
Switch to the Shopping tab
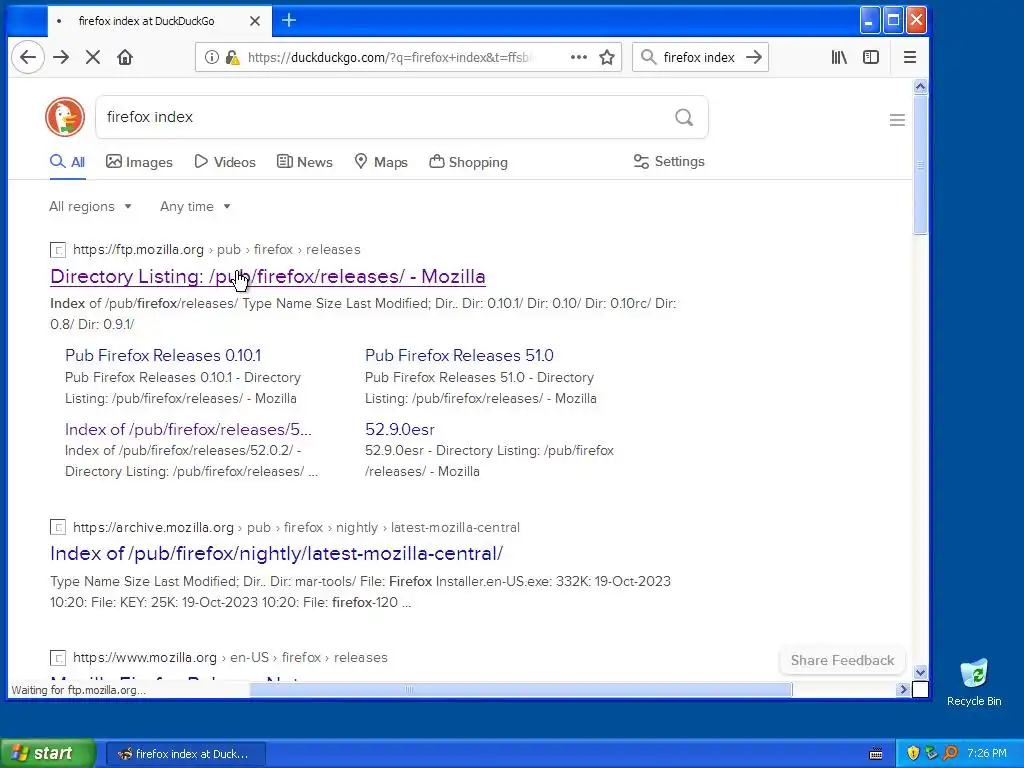click(468, 162)
